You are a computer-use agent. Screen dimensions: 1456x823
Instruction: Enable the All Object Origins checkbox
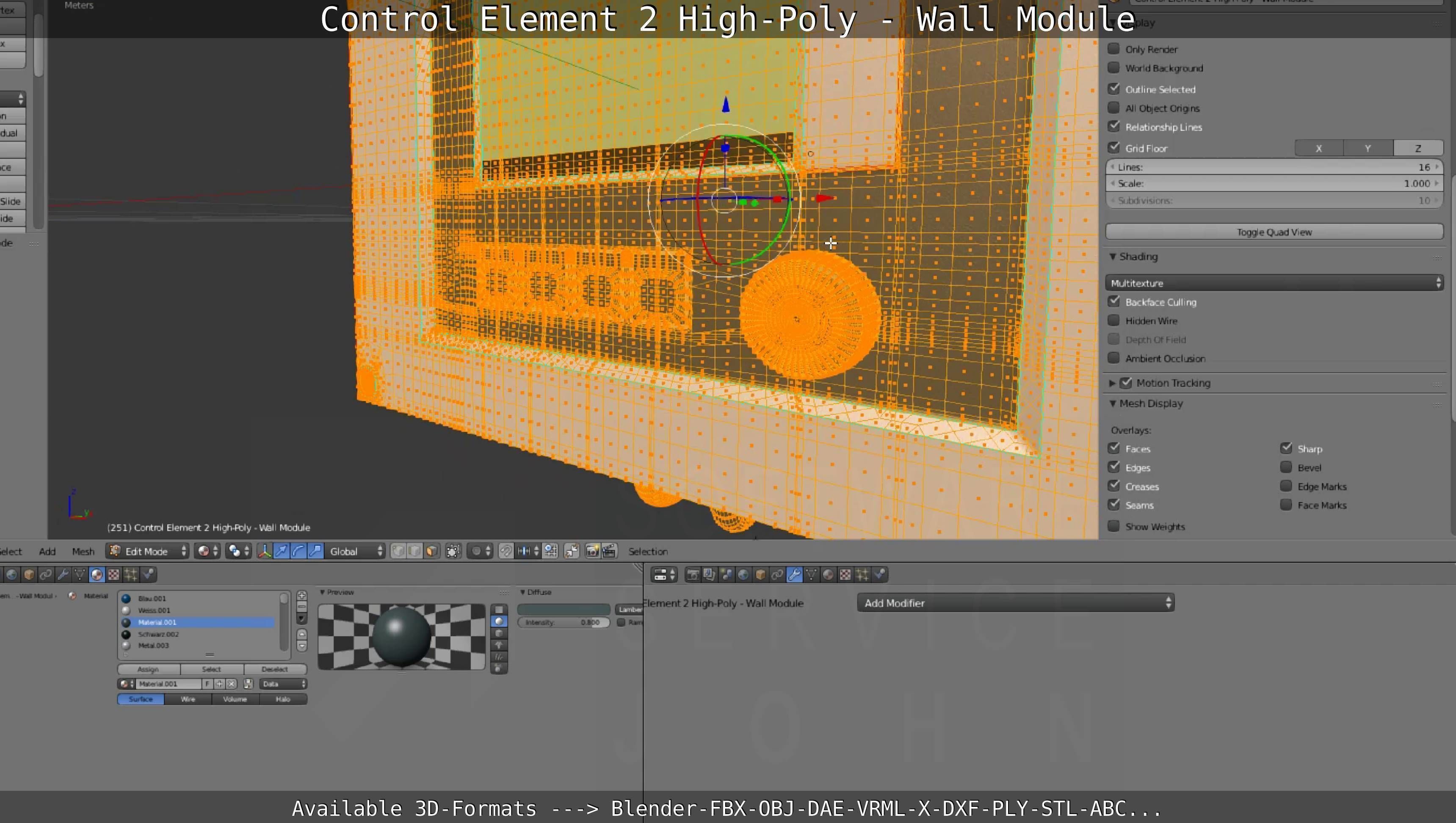[1113, 108]
